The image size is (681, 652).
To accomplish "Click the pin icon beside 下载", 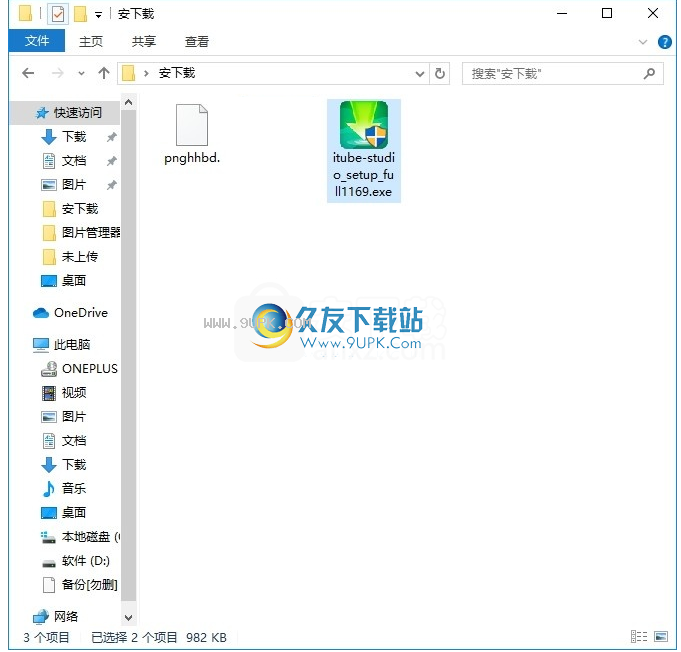I will point(112,137).
